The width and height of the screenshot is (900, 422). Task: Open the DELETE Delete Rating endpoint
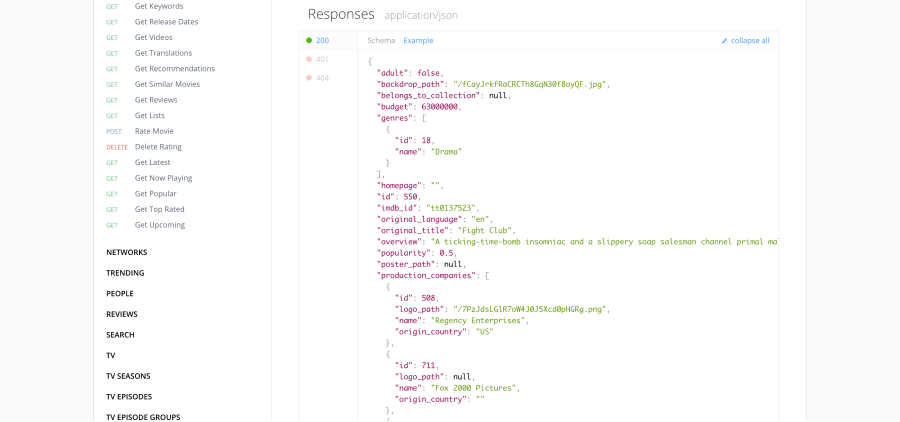click(158, 147)
